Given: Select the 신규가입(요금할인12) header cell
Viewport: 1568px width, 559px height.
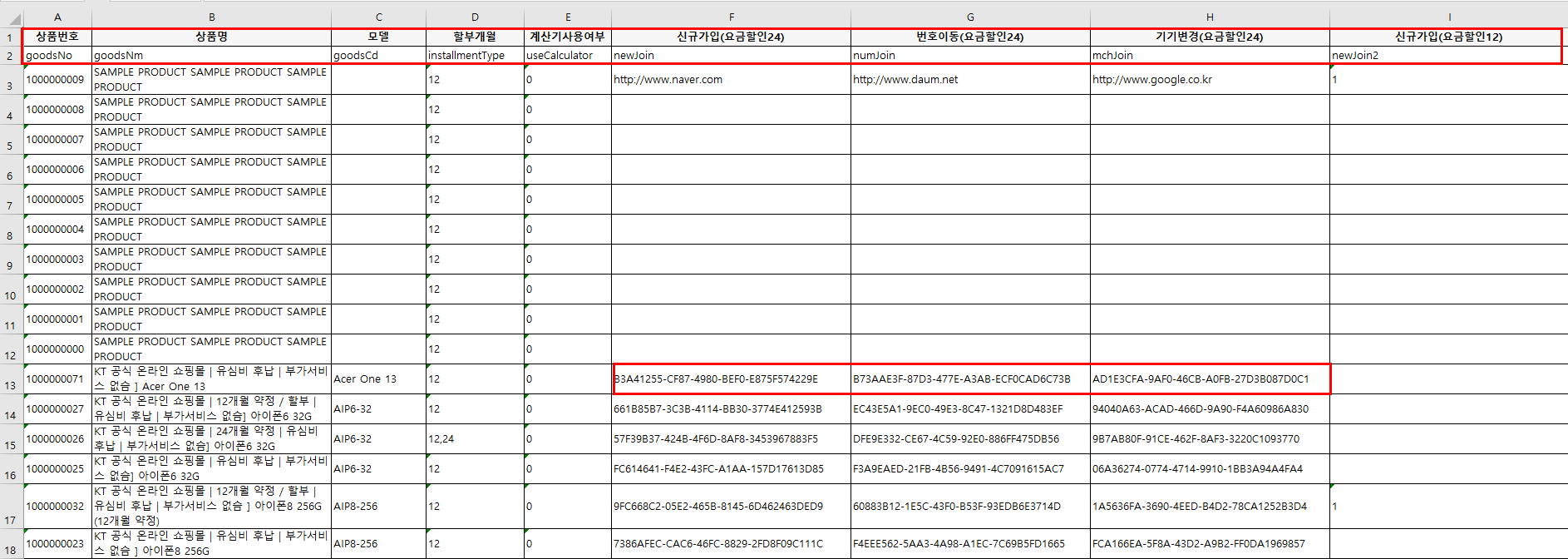Looking at the screenshot, I should (1448, 37).
